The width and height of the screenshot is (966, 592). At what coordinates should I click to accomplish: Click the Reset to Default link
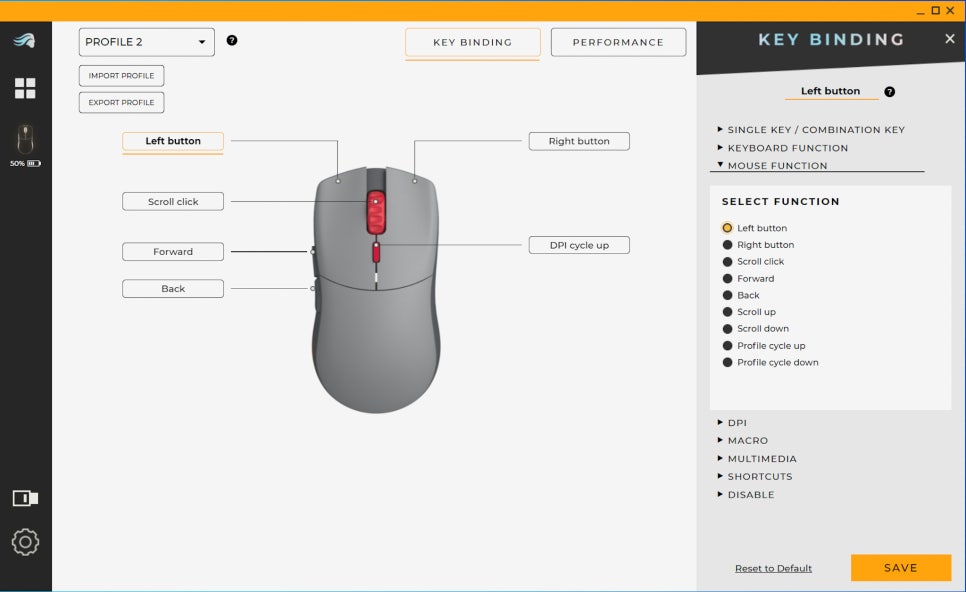click(x=773, y=568)
